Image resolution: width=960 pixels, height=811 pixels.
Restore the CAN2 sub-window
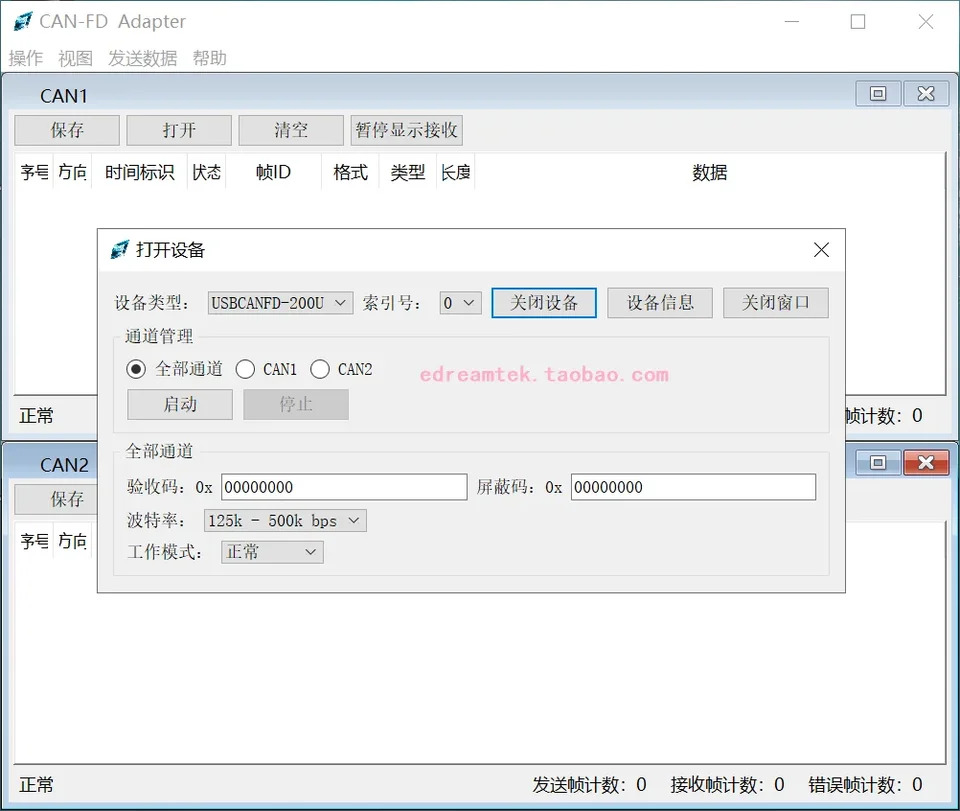878,463
